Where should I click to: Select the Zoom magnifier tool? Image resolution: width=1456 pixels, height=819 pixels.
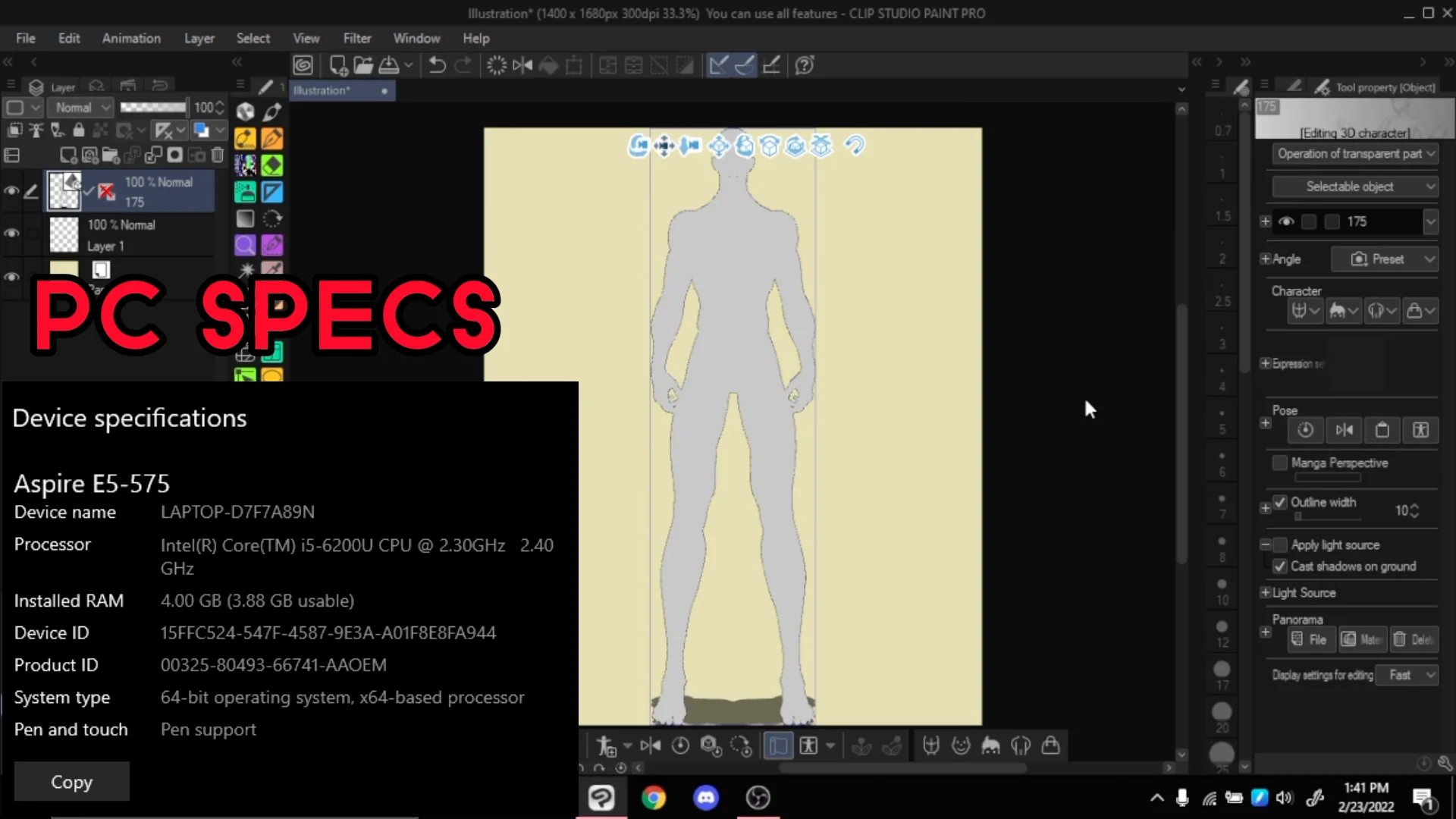click(x=244, y=245)
